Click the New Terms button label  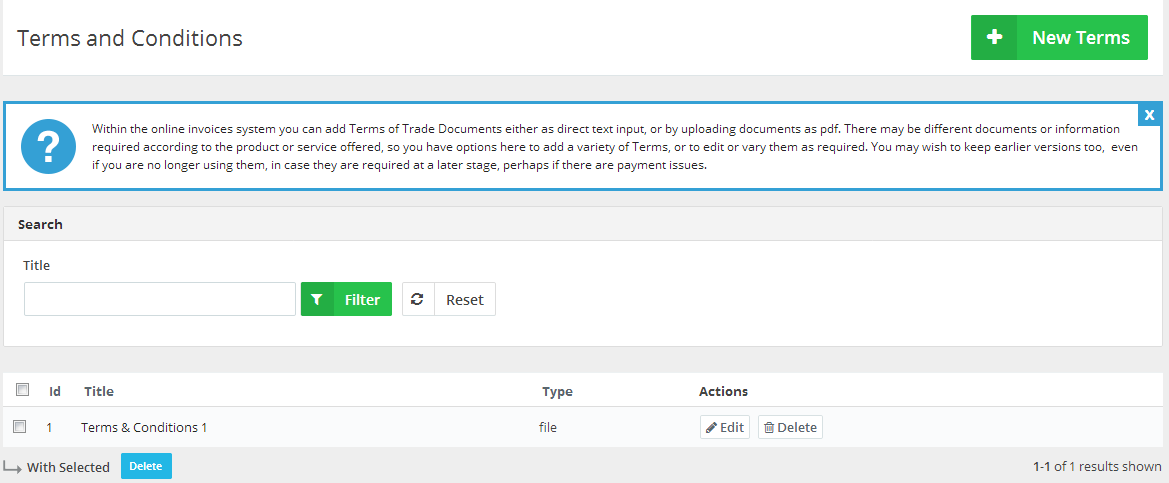pos(1081,37)
